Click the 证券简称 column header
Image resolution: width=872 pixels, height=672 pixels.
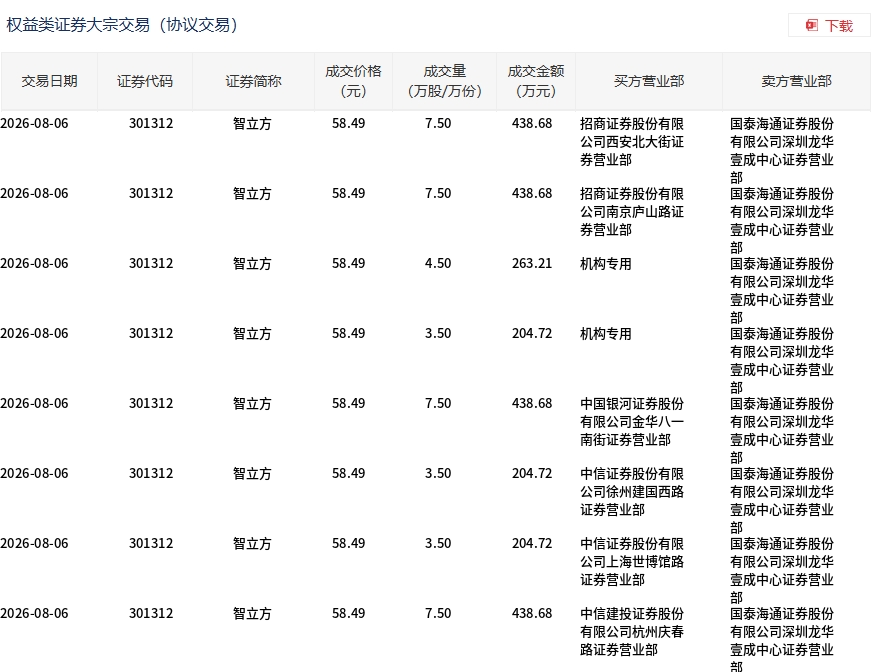pyautogui.click(x=253, y=81)
